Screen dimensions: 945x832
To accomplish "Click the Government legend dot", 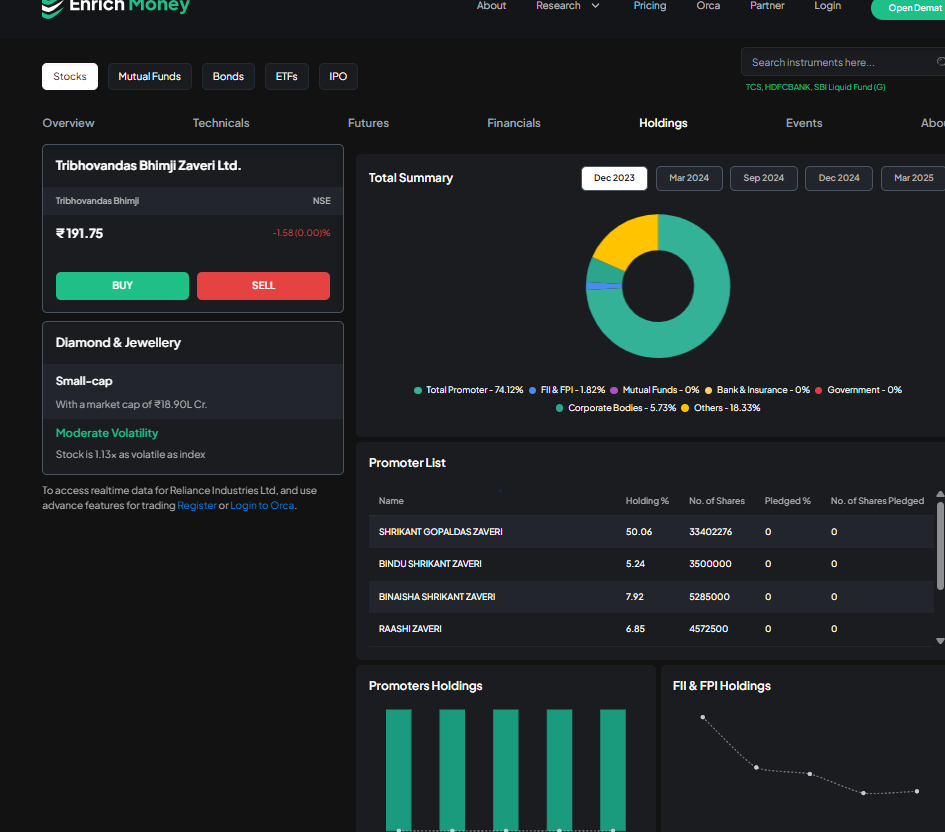I will coord(819,390).
